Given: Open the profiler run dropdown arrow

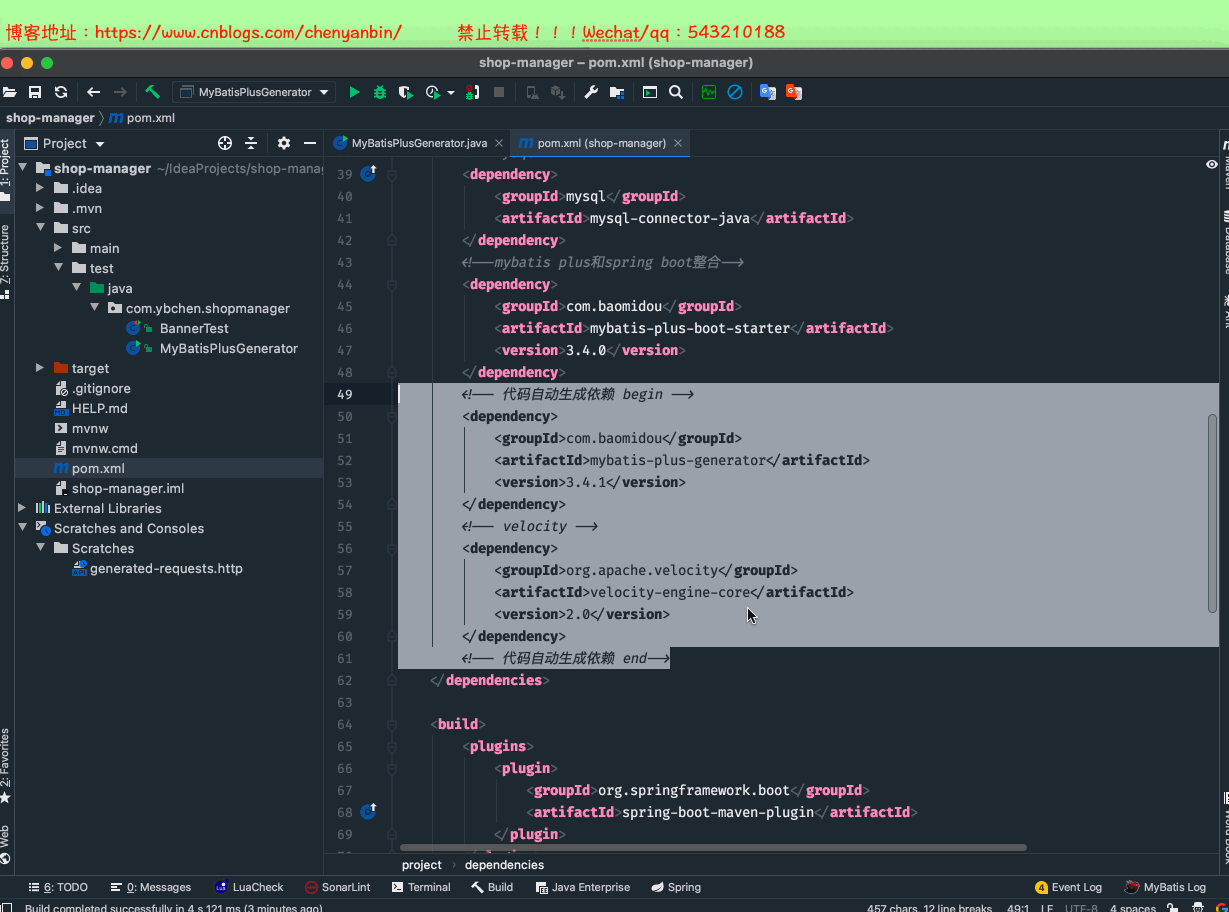Looking at the screenshot, I should 451,93.
